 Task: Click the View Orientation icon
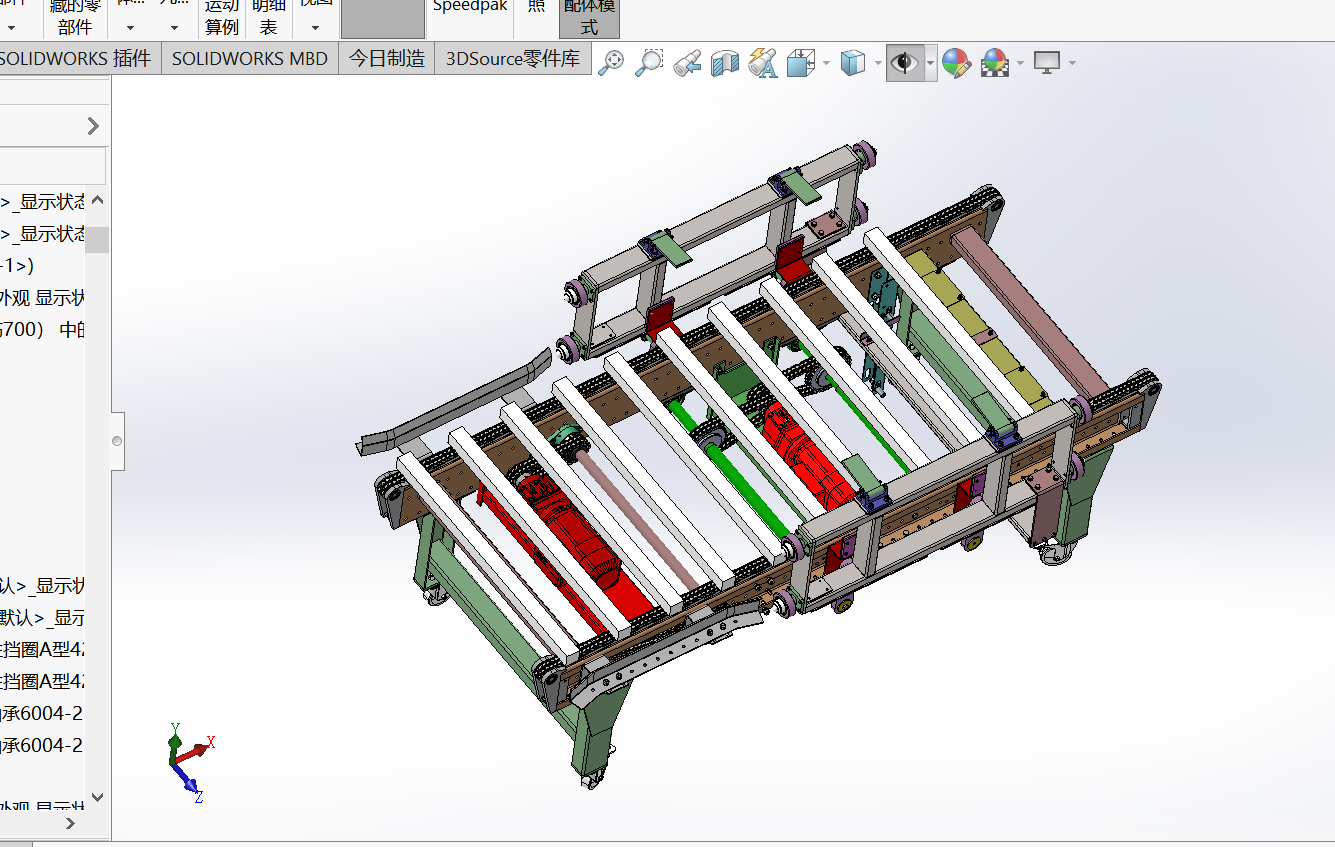801,63
